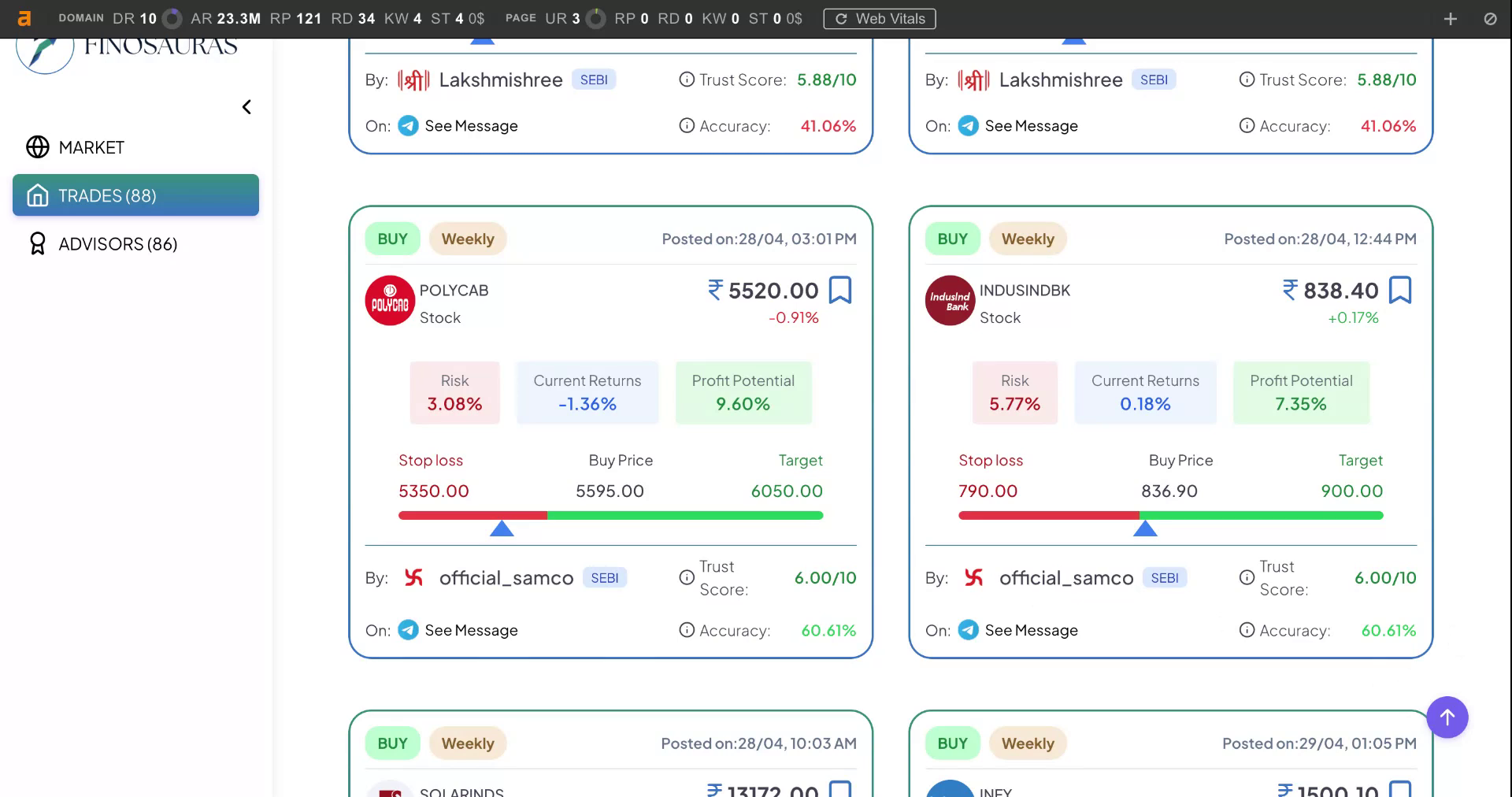Bookmark the POLYCAB trade

(x=840, y=290)
